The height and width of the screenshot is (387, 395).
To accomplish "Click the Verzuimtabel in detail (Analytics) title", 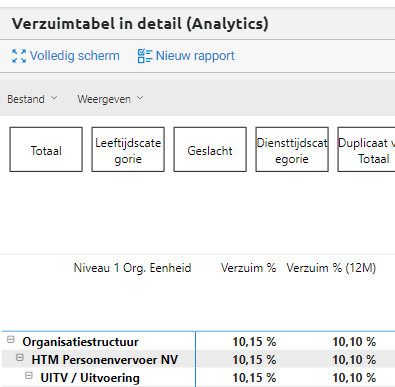I will [x=140, y=24].
